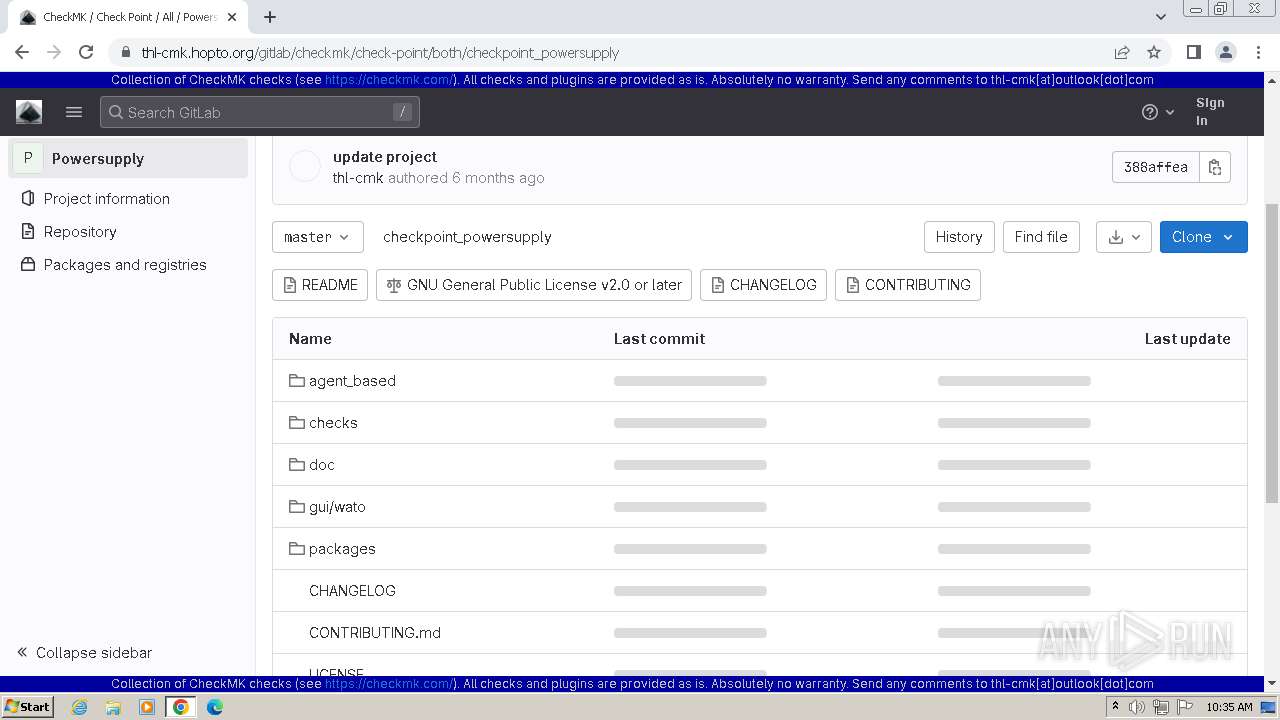View the GNU General Public License link
The image size is (1280, 720).
534,285
